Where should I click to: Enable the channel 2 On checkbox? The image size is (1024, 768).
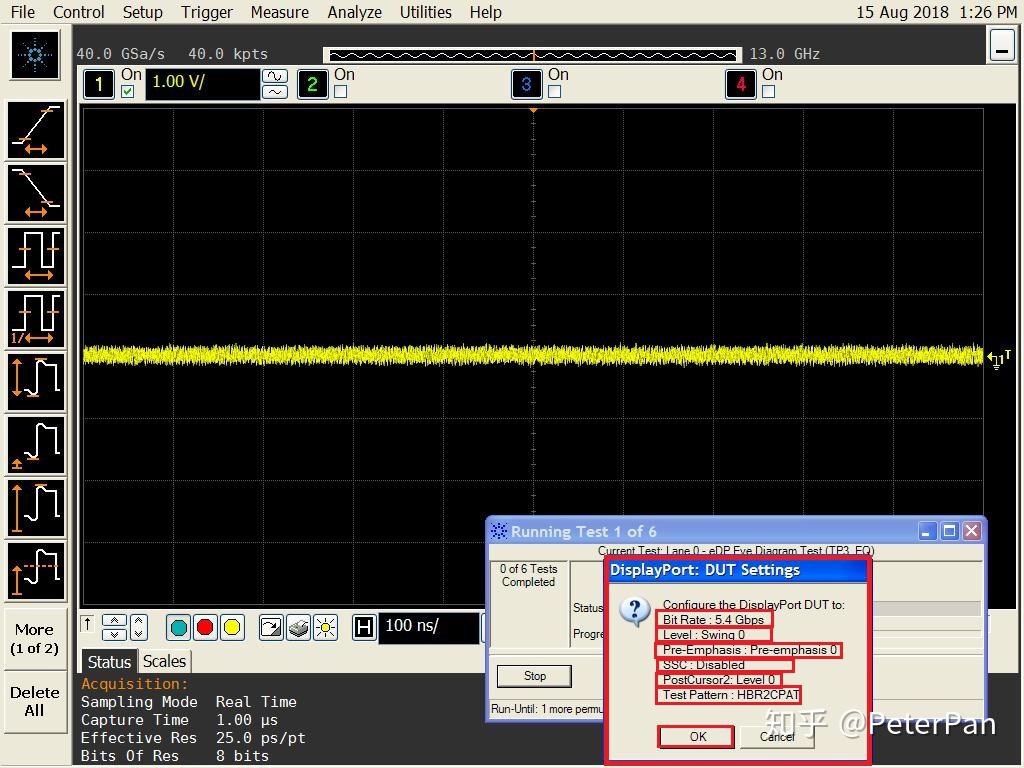point(341,92)
